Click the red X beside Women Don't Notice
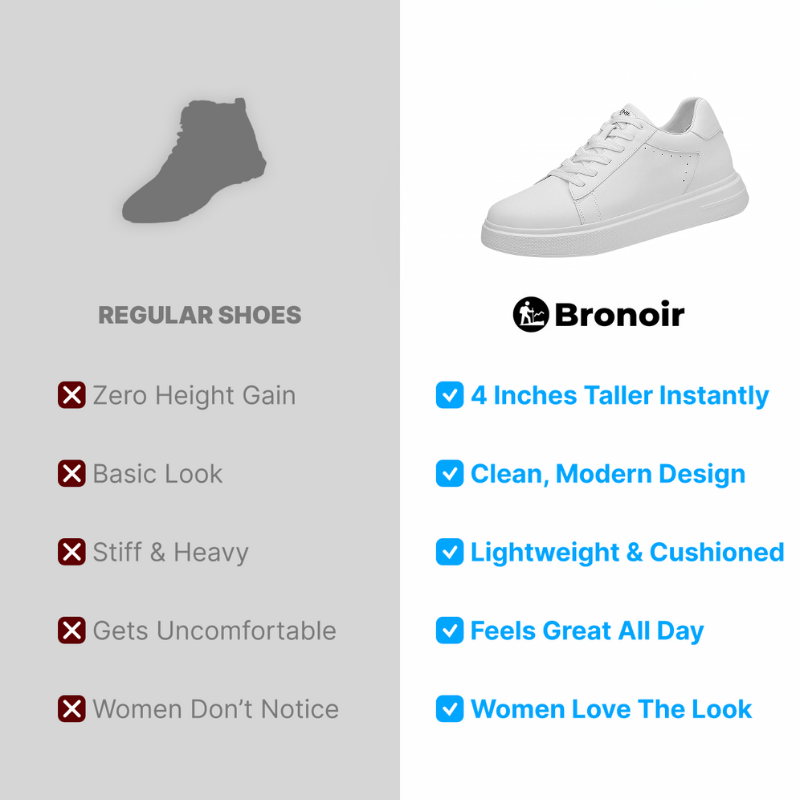Image resolution: width=800 pixels, height=800 pixels. [71, 709]
